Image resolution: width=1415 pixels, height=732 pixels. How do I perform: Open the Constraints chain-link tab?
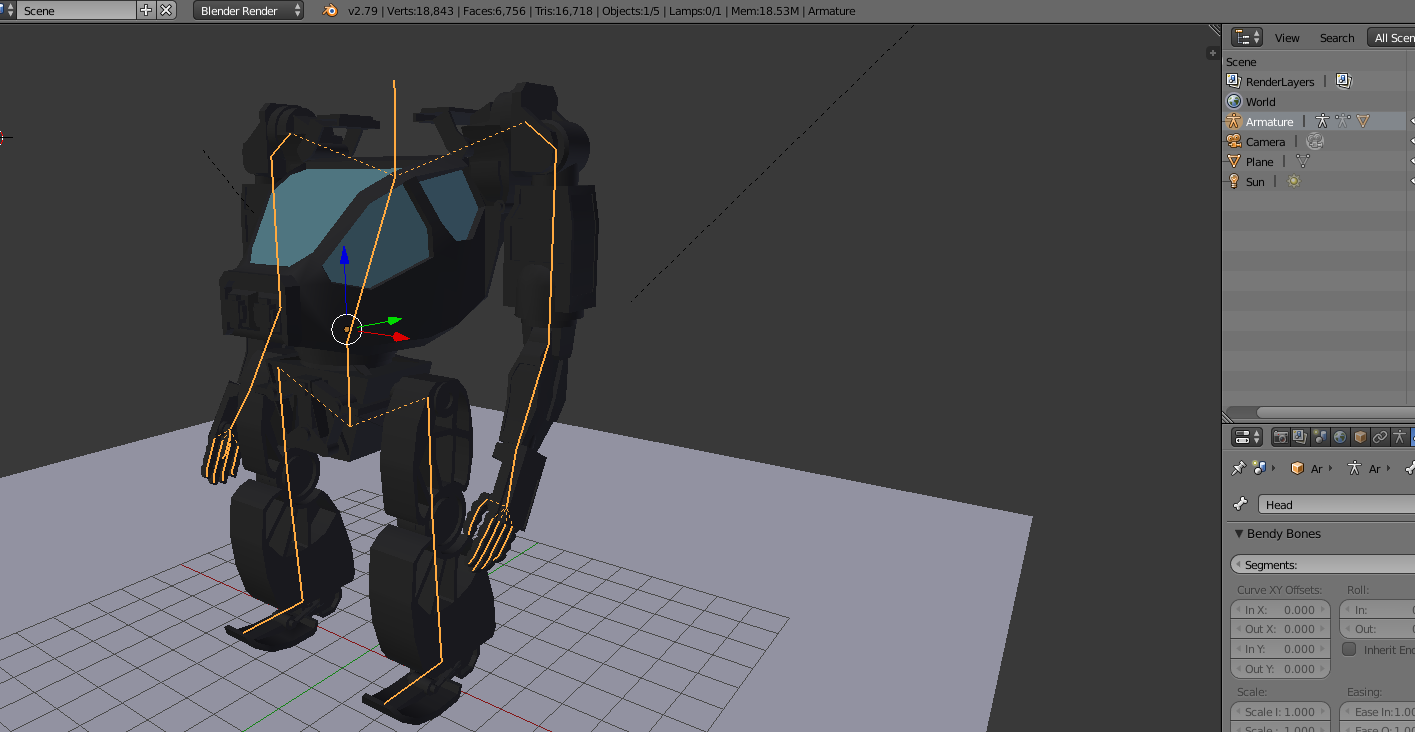coord(1380,437)
